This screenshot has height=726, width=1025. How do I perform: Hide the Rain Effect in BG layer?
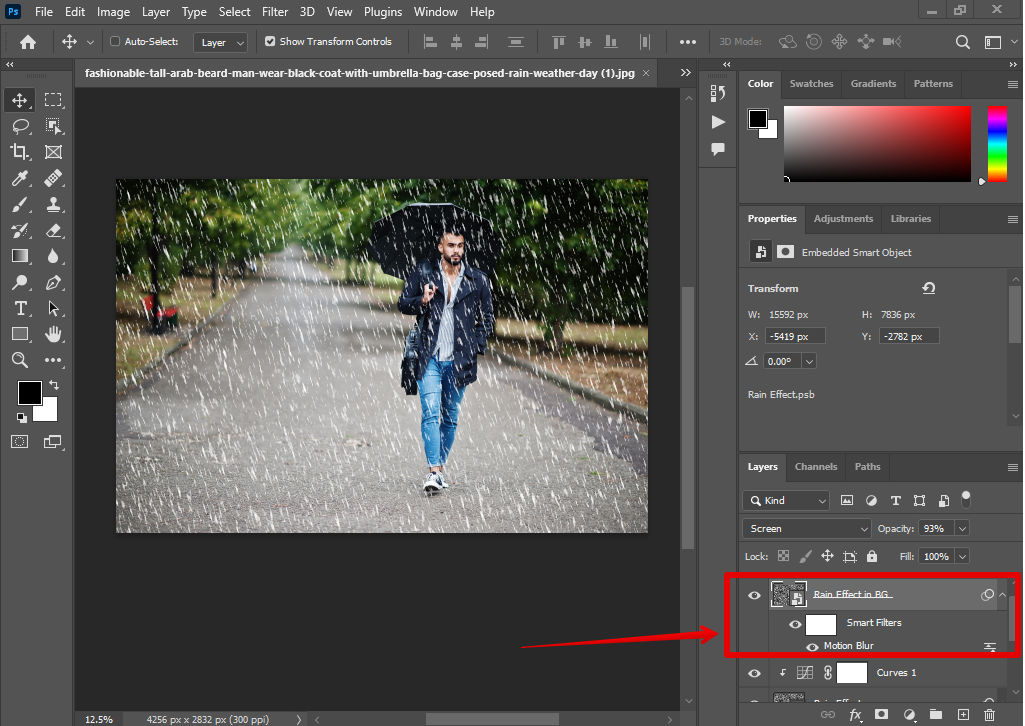754,595
